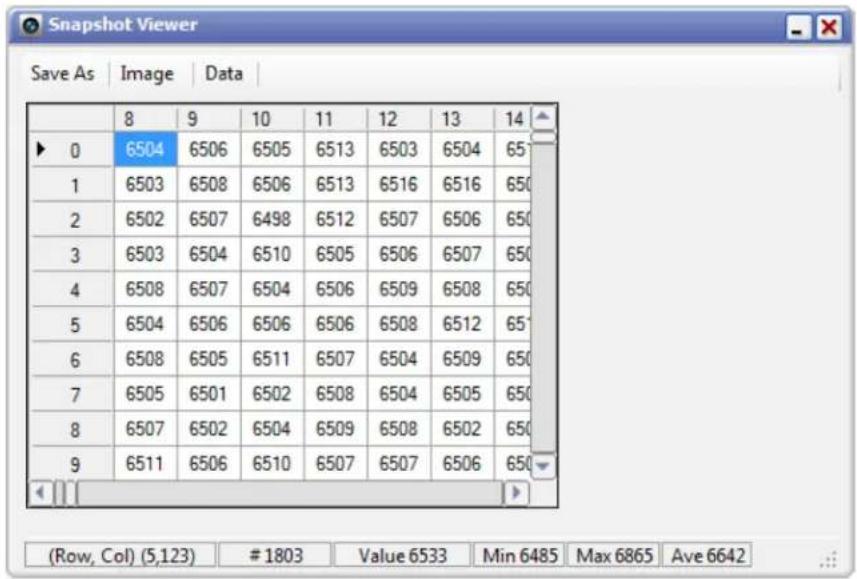
Task: Click the vertical scrollbar thumb
Action: point(543,137)
